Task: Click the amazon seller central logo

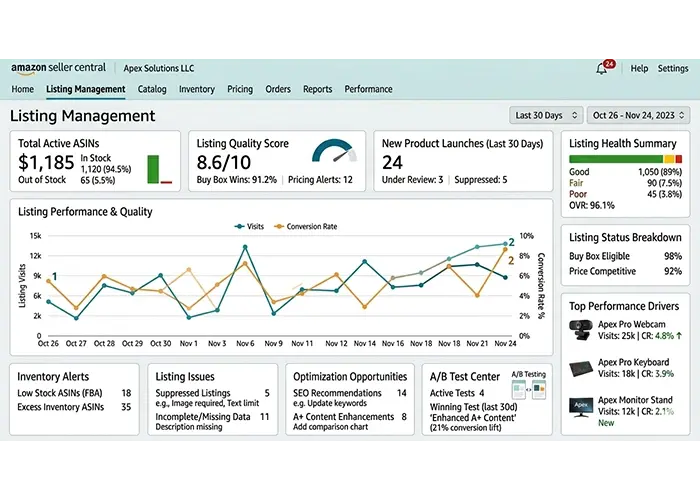Action: pyautogui.click(x=58, y=68)
